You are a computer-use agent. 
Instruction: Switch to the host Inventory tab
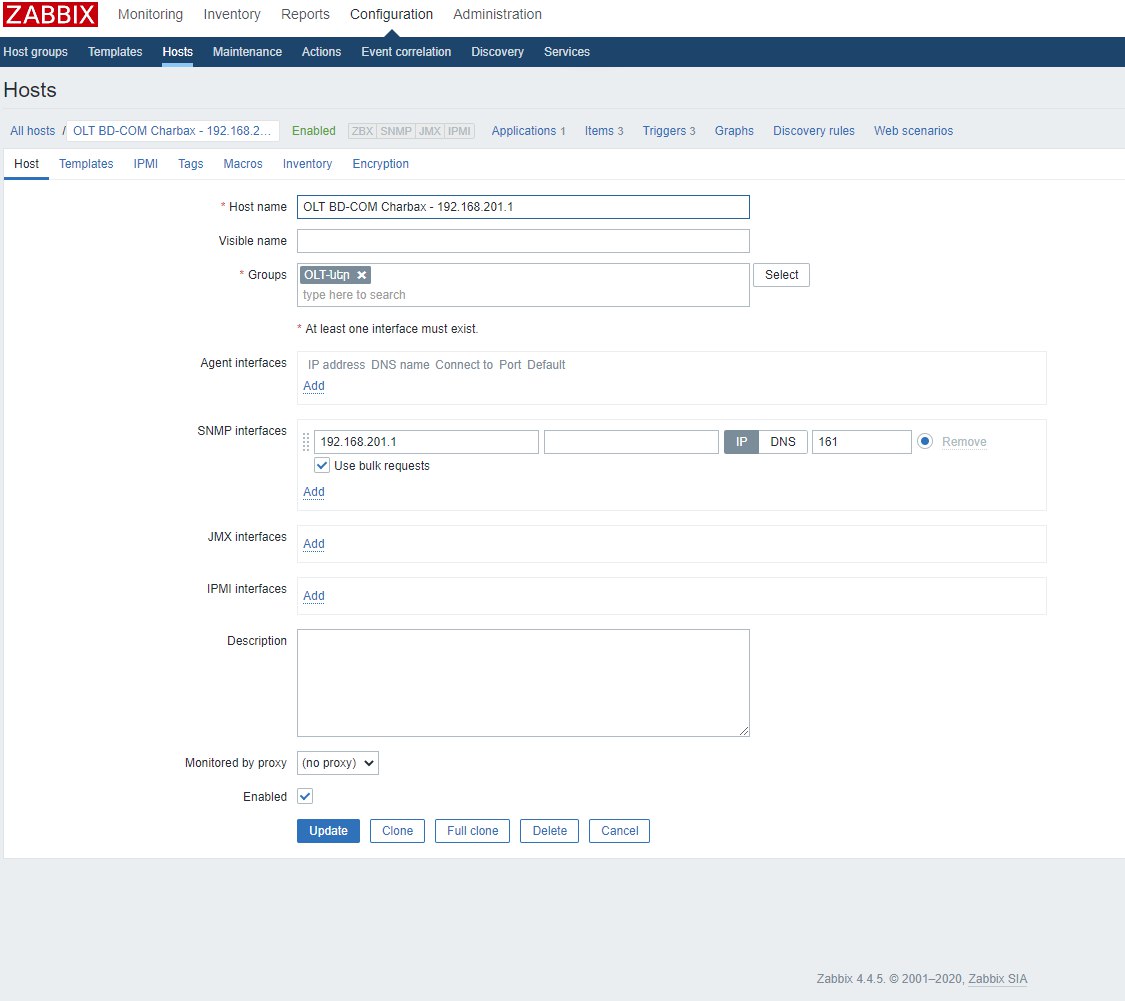coord(307,164)
